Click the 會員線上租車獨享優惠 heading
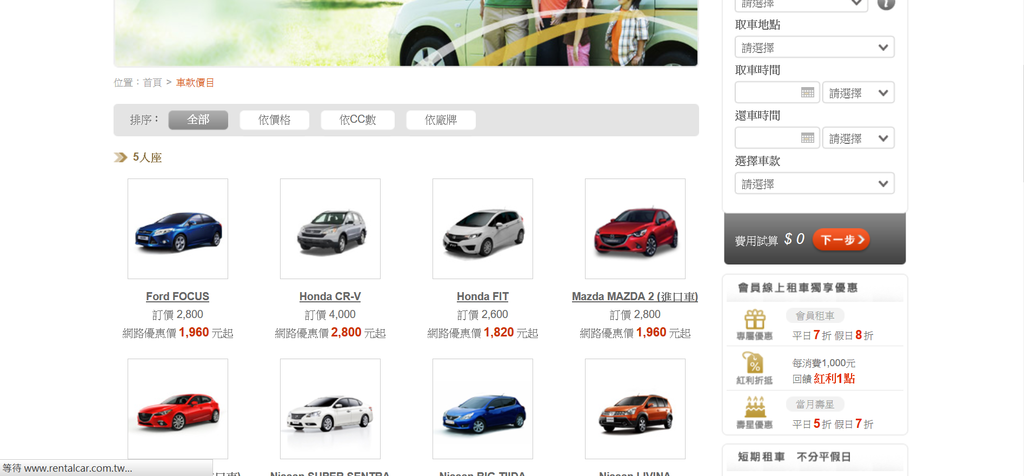This screenshot has width=1024, height=476. click(x=797, y=288)
